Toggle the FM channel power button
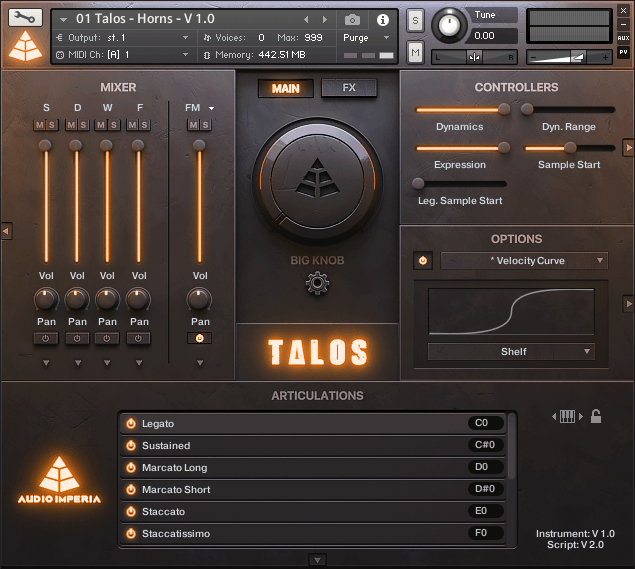Screen dimensions: 635x569 pyautogui.click(x=199, y=338)
